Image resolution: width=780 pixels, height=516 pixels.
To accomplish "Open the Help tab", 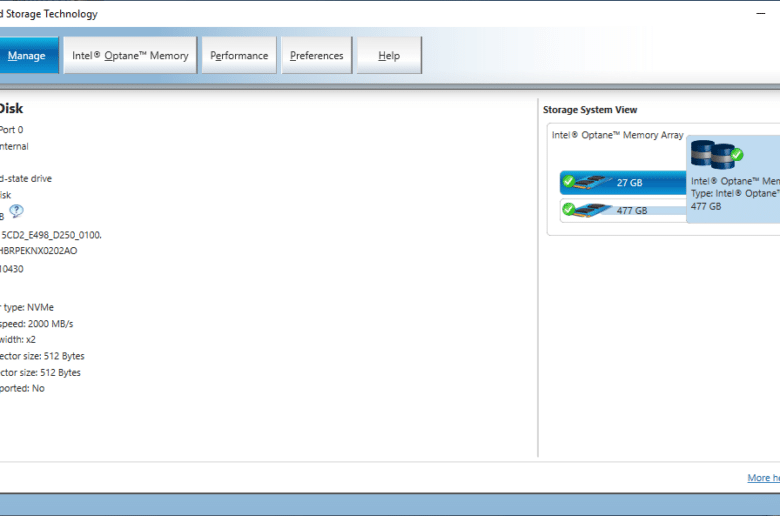I will coord(389,55).
